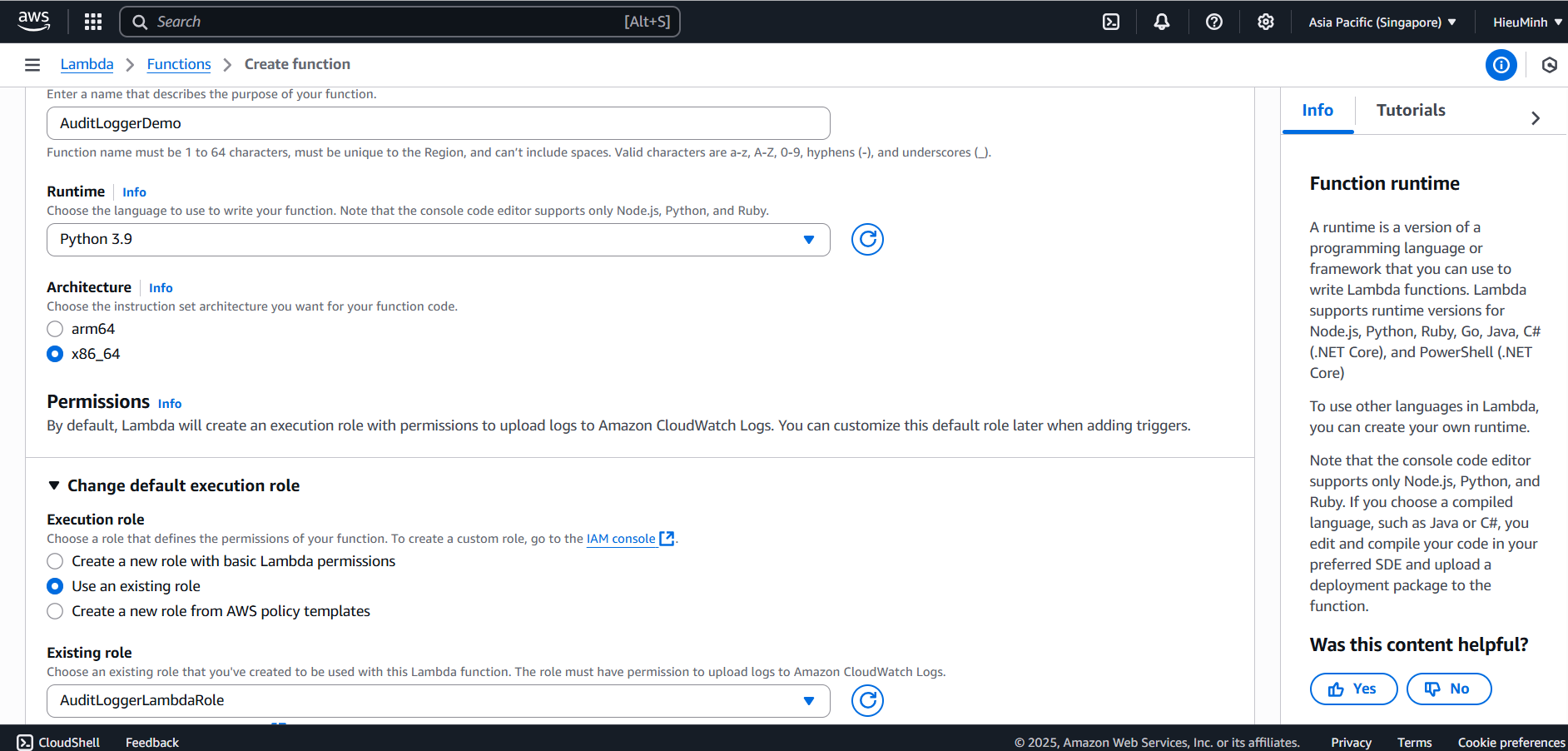Choose Create a new role from AWS policy templates
Viewport: 1568px width, 751px height.
55,611
